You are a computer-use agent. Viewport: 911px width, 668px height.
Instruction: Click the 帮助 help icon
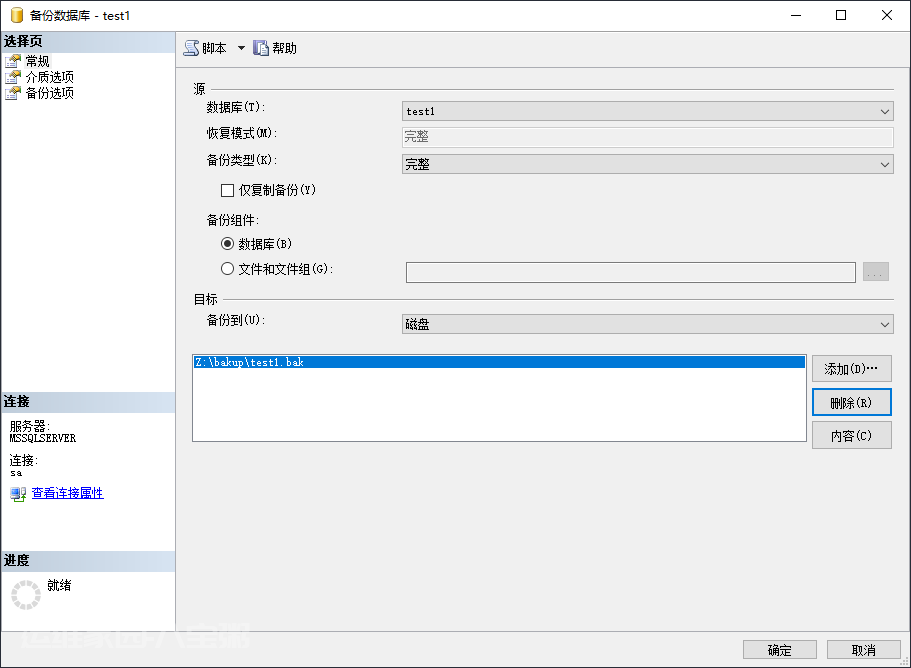click(x=261, y=48)
